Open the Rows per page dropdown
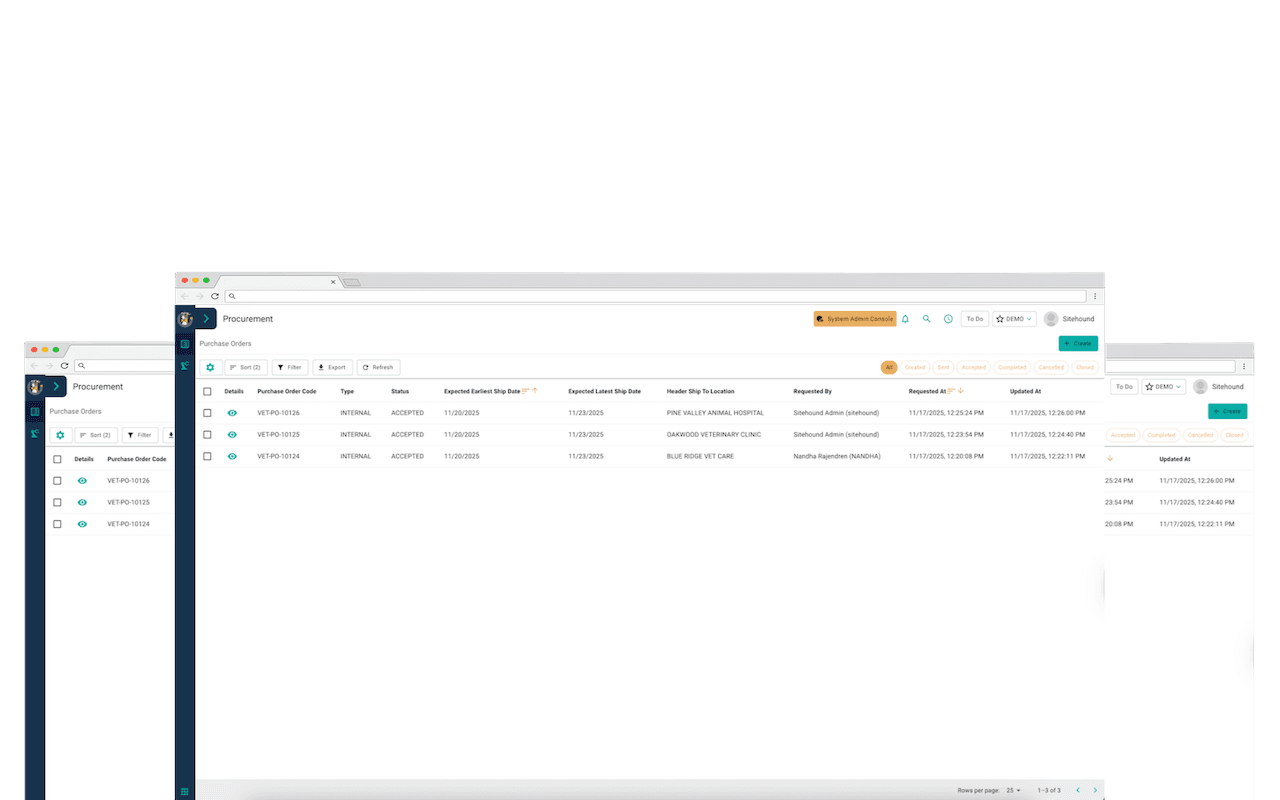 (1011, 789)
